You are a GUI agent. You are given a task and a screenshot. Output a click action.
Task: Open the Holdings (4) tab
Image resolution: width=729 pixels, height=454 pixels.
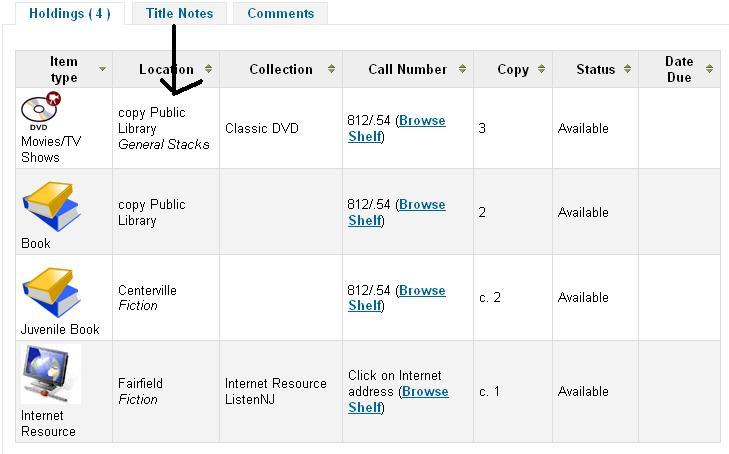coord(70,14)
